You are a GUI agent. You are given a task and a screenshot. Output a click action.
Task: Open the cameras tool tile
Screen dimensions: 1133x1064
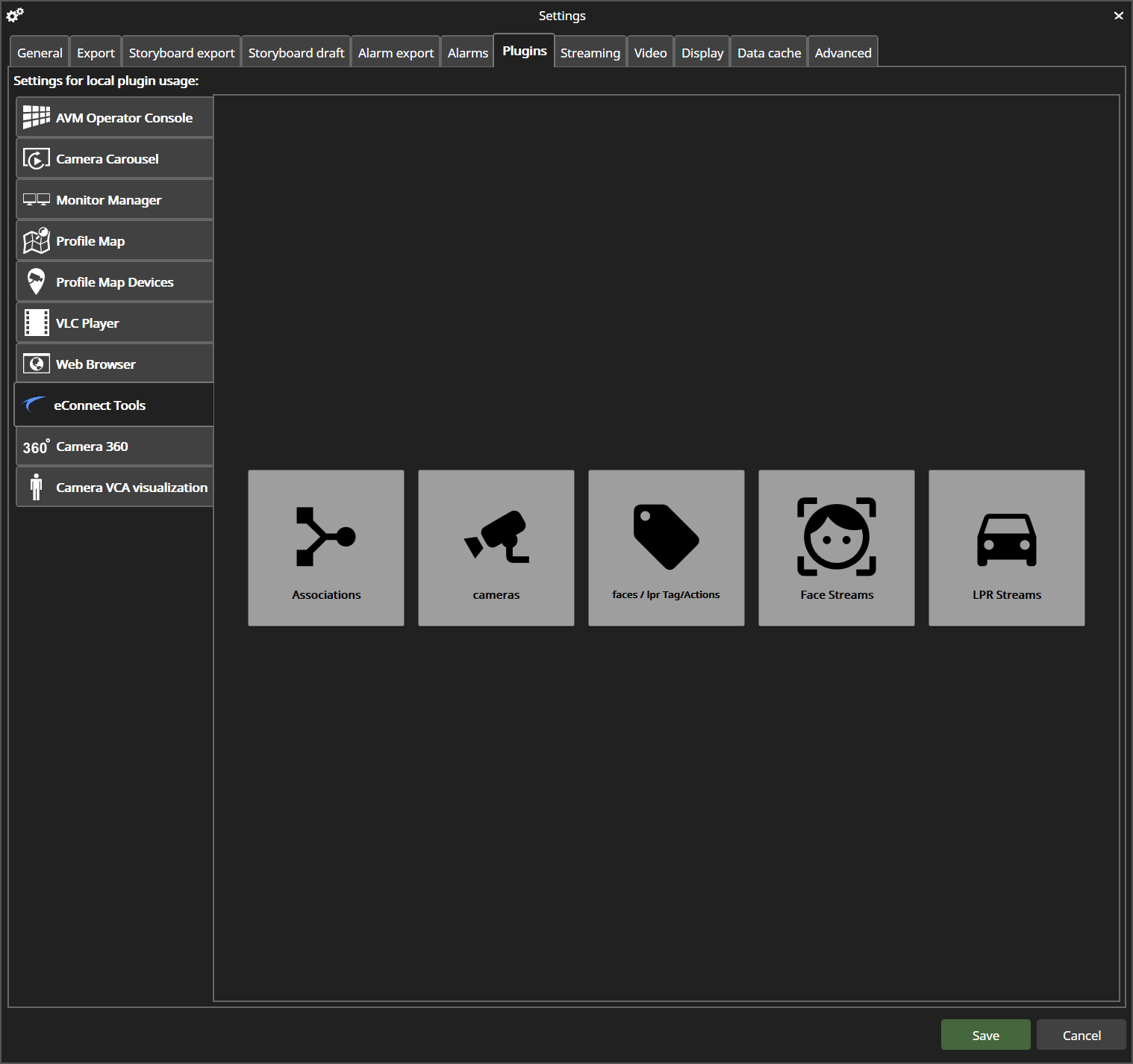(x=496, y=547)
